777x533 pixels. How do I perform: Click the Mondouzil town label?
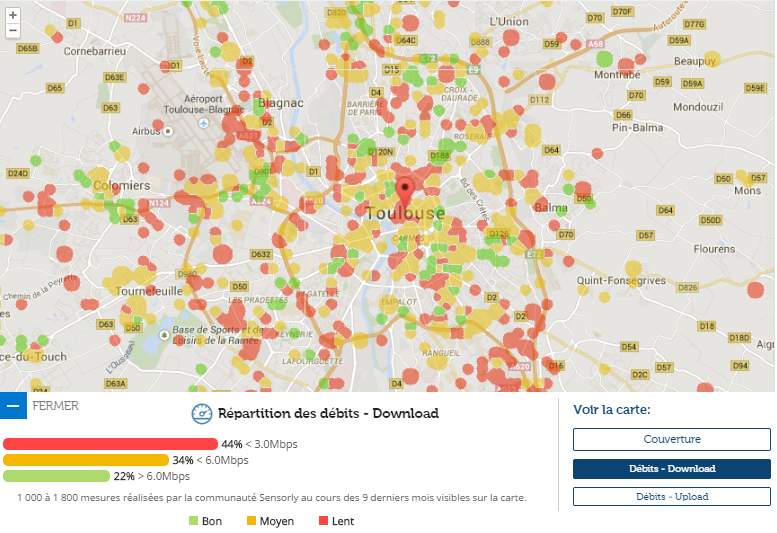tap(698, 107)
